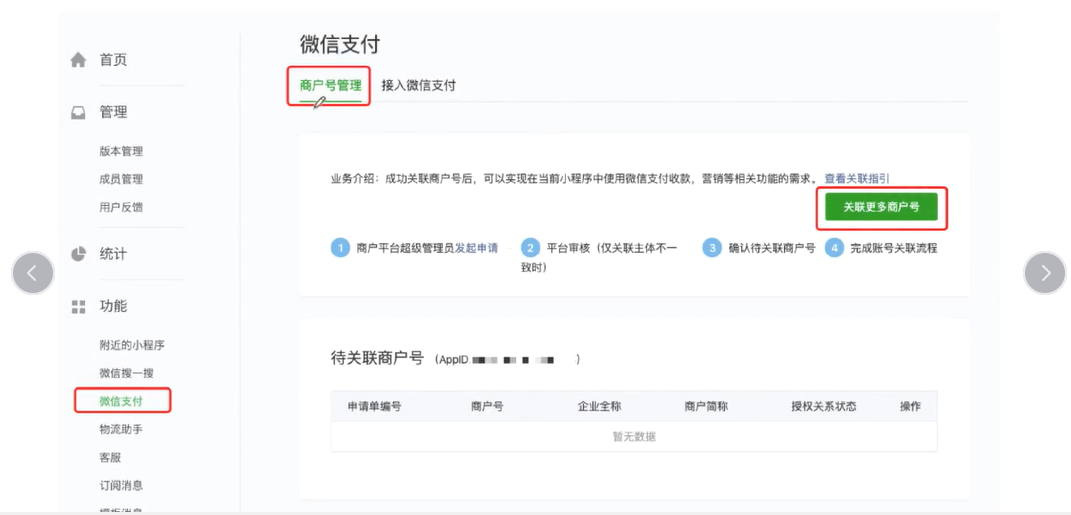Open the 查看关联指引 link
Screen dimensions: 1071x515
(857, 178)
